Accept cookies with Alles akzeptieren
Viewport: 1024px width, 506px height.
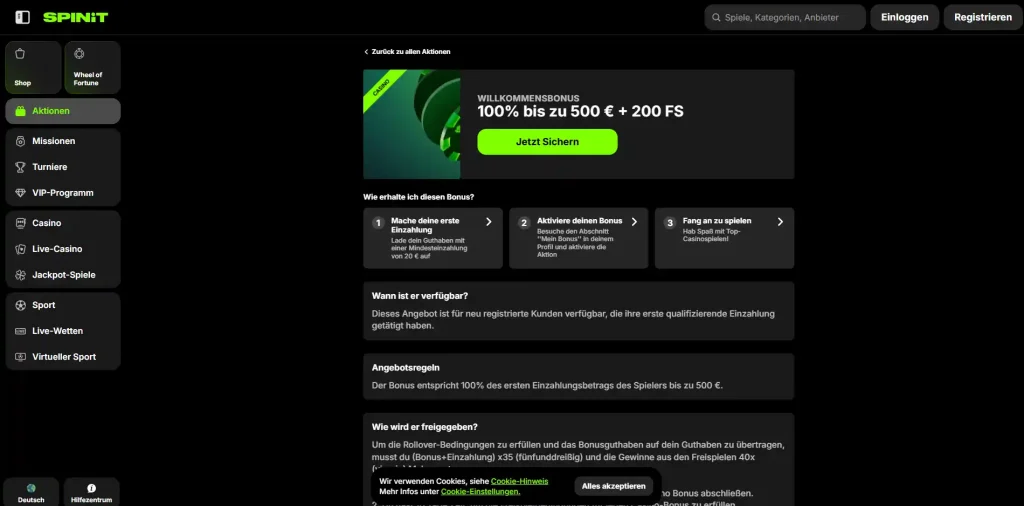click(x=613, y=486)
